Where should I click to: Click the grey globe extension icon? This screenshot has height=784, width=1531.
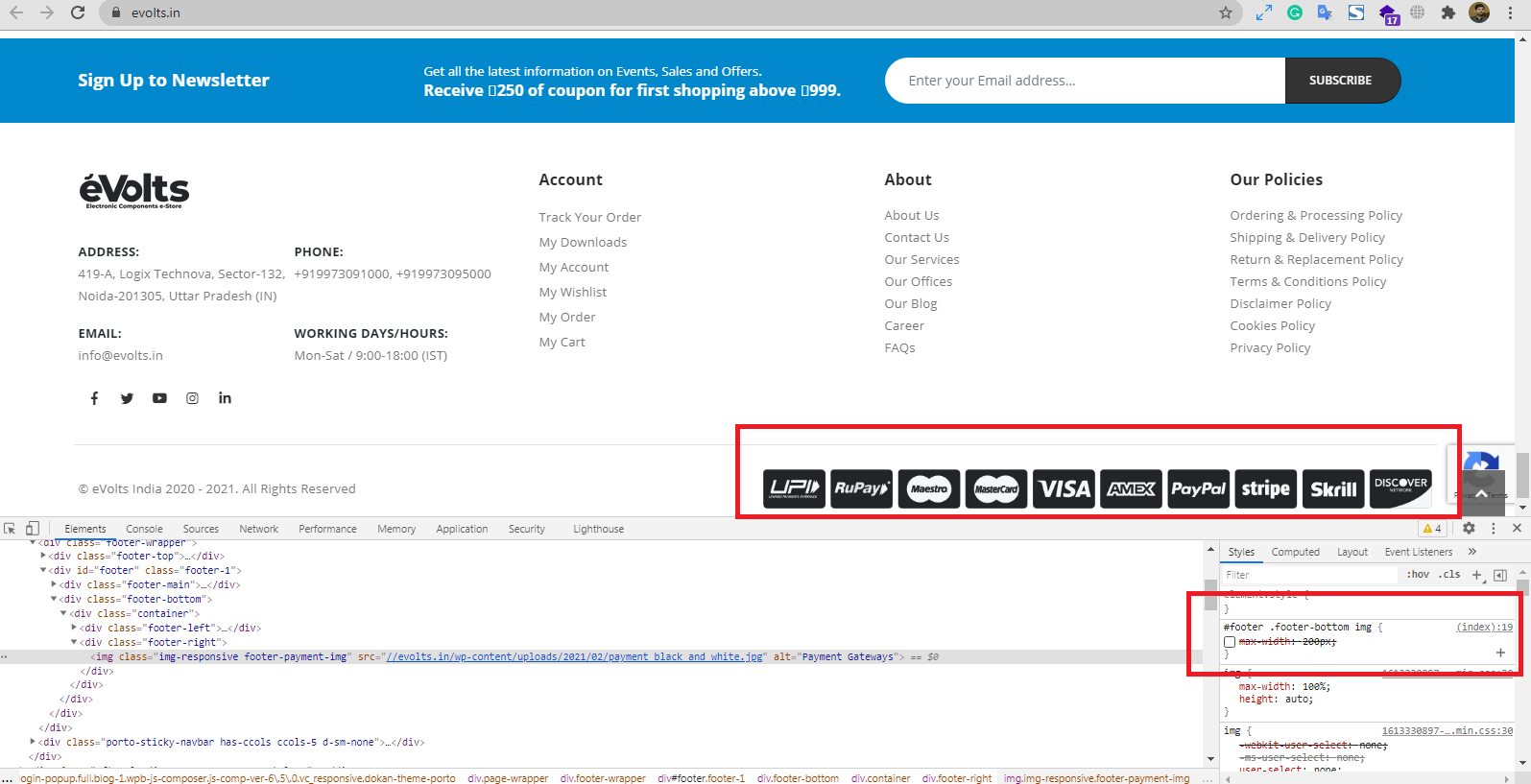1418,12
